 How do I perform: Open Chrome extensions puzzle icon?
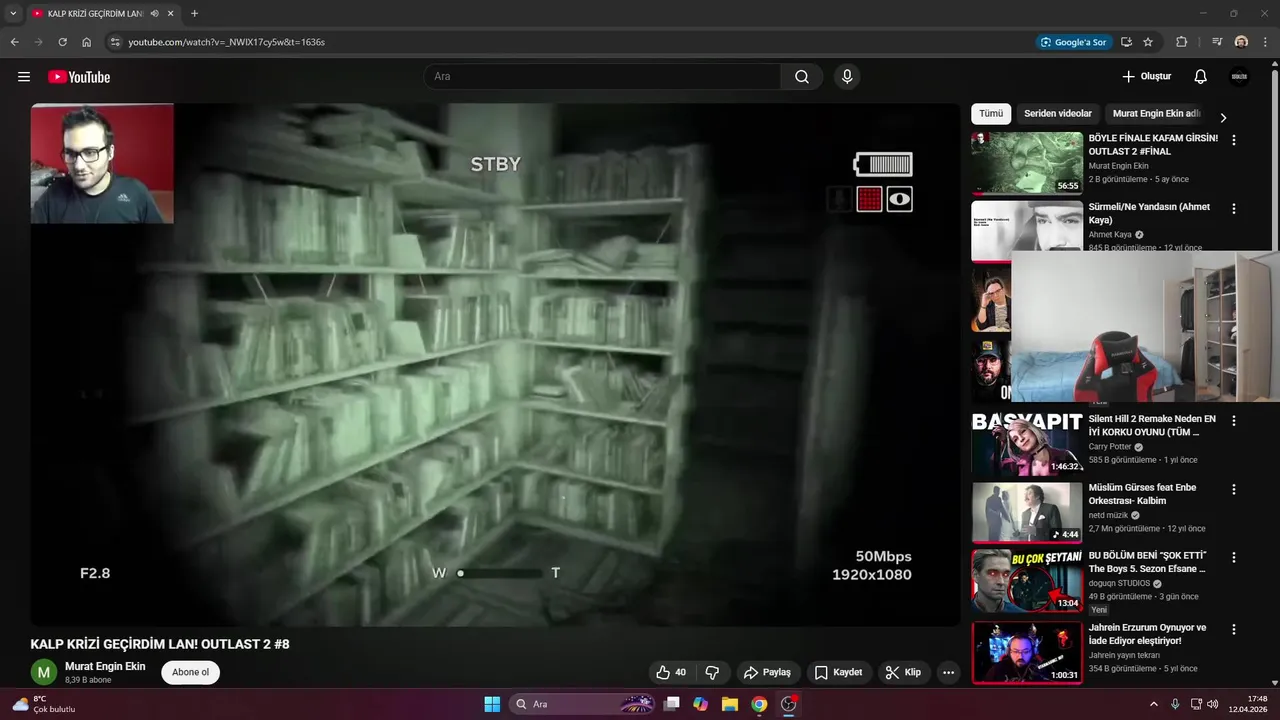pos(1182,42)
